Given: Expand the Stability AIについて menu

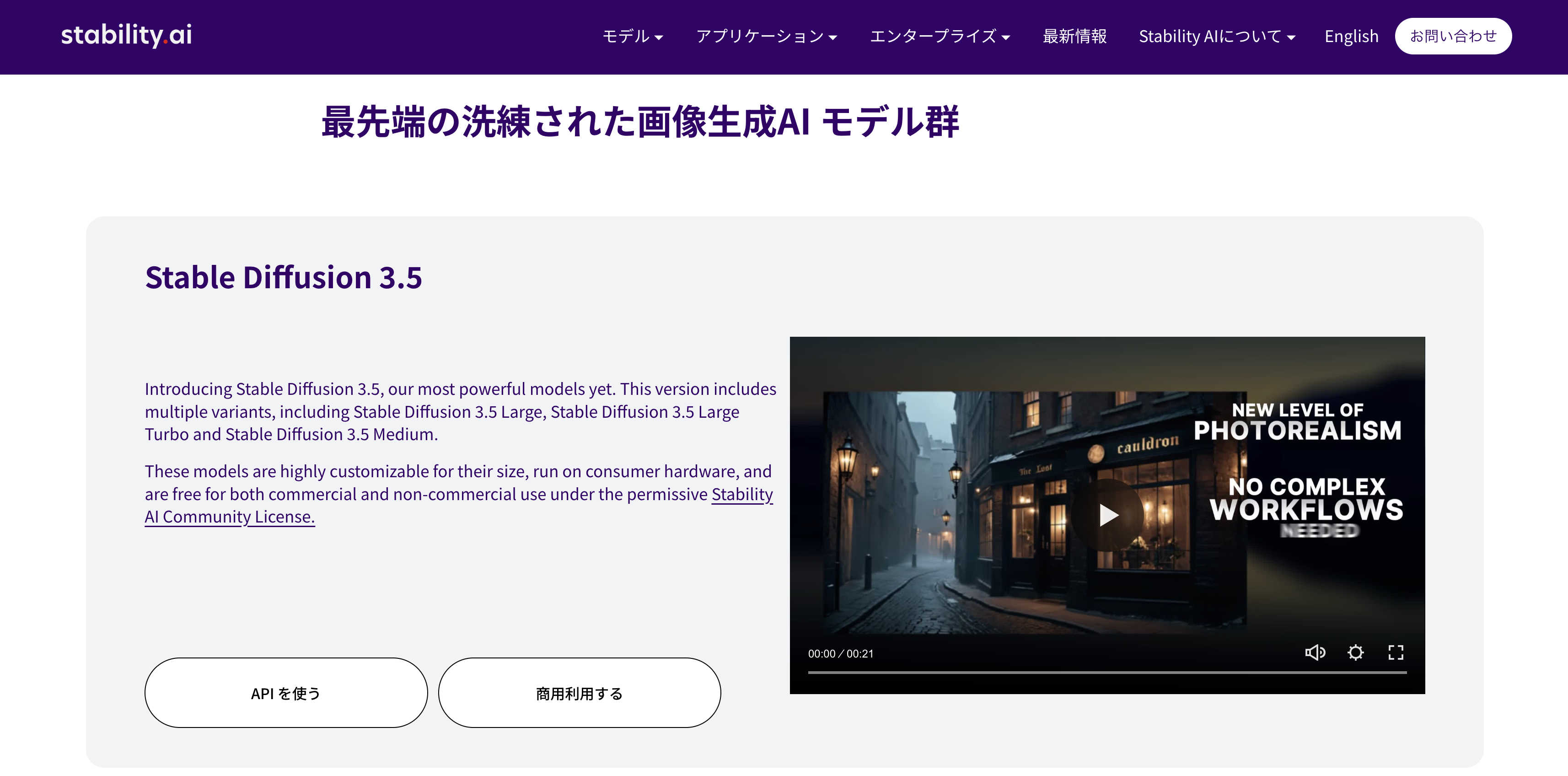Looking at the screenshot, I should click(1217, 37).
